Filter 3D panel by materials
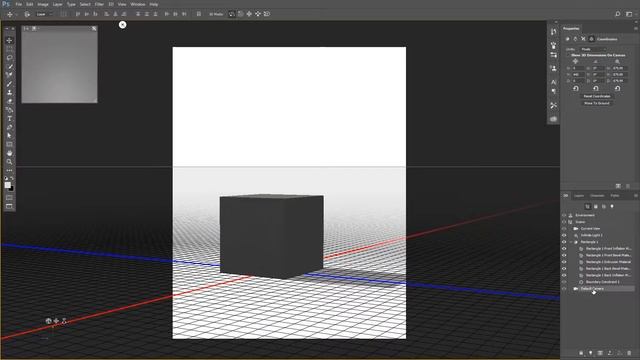 click(x=604, y=207)
